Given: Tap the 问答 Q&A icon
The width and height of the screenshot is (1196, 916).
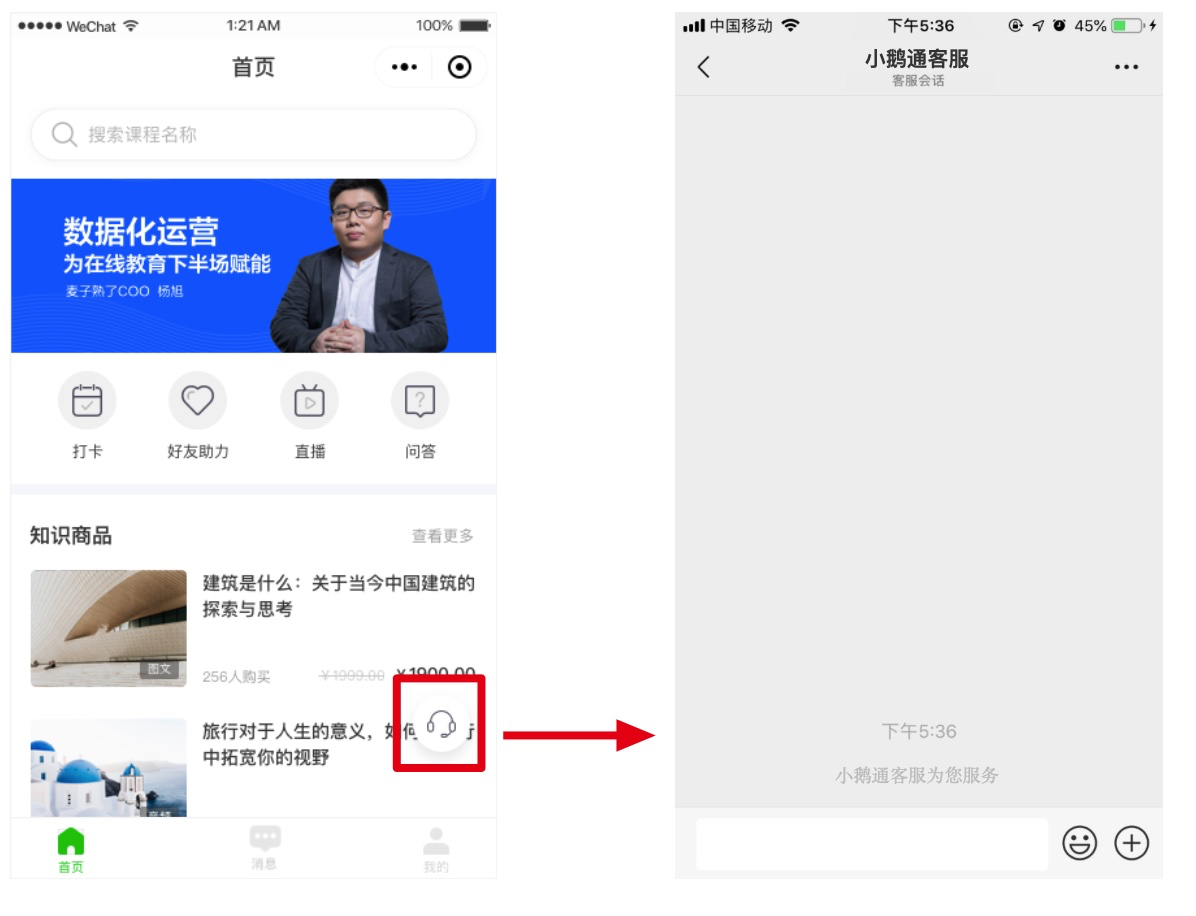Looking at the screenshot, I should tap(420, 401).
